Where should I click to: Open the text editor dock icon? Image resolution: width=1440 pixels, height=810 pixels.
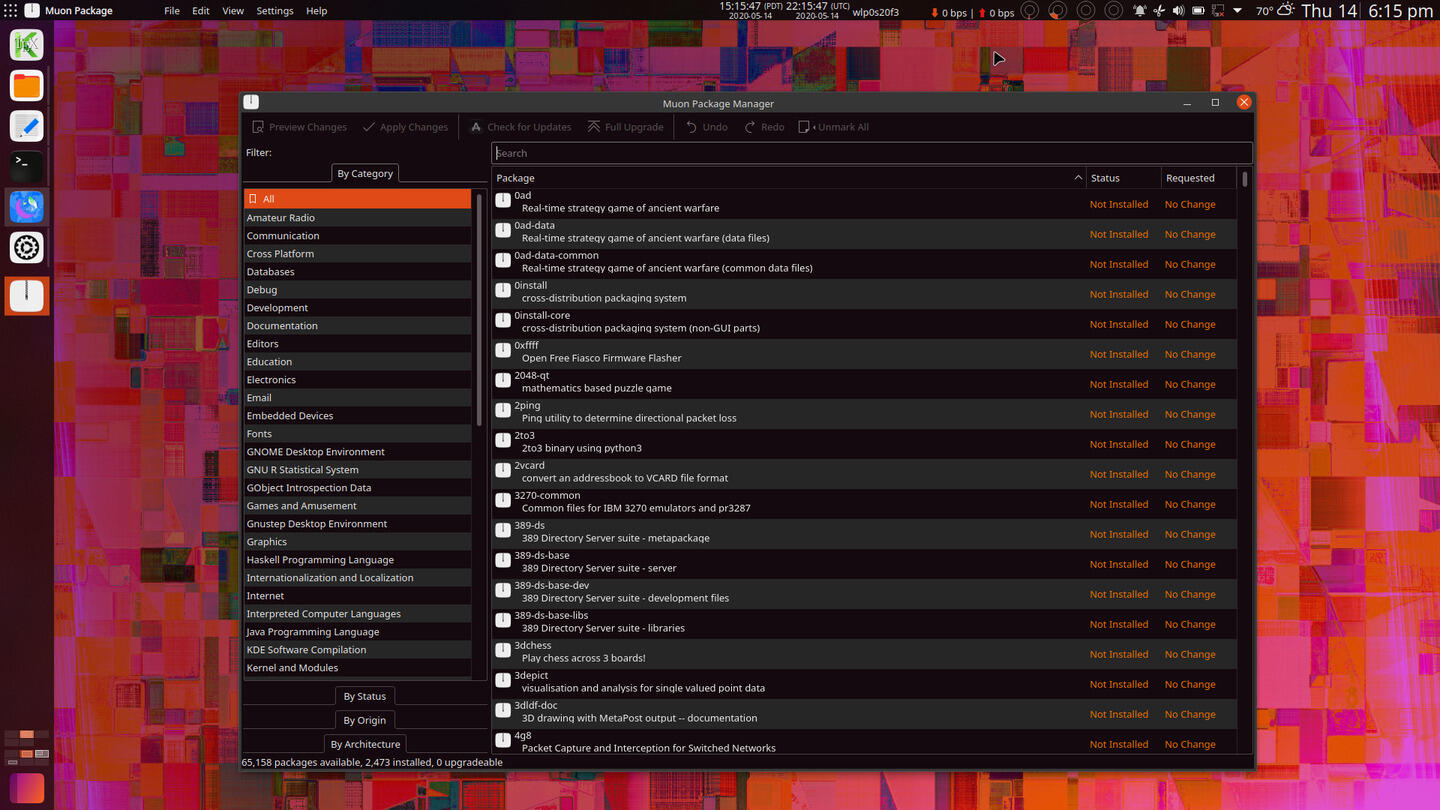pyautogui.click(x=27, y=126)
